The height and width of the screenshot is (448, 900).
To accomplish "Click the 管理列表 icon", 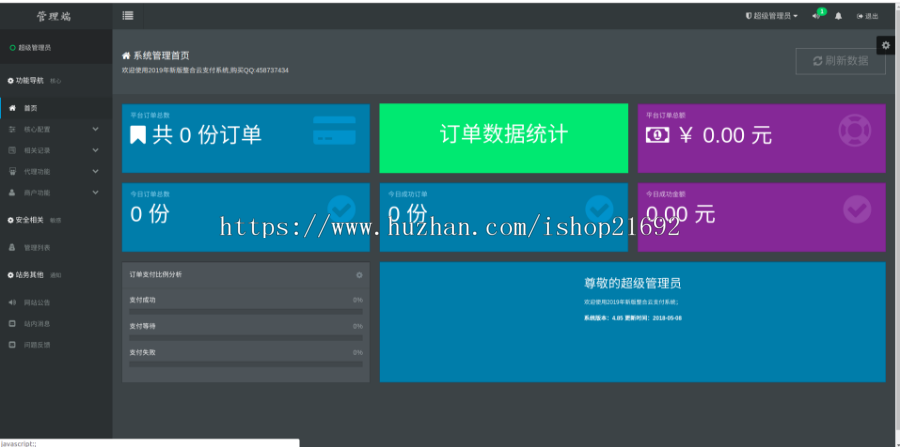I will click(x=13, y=248).
